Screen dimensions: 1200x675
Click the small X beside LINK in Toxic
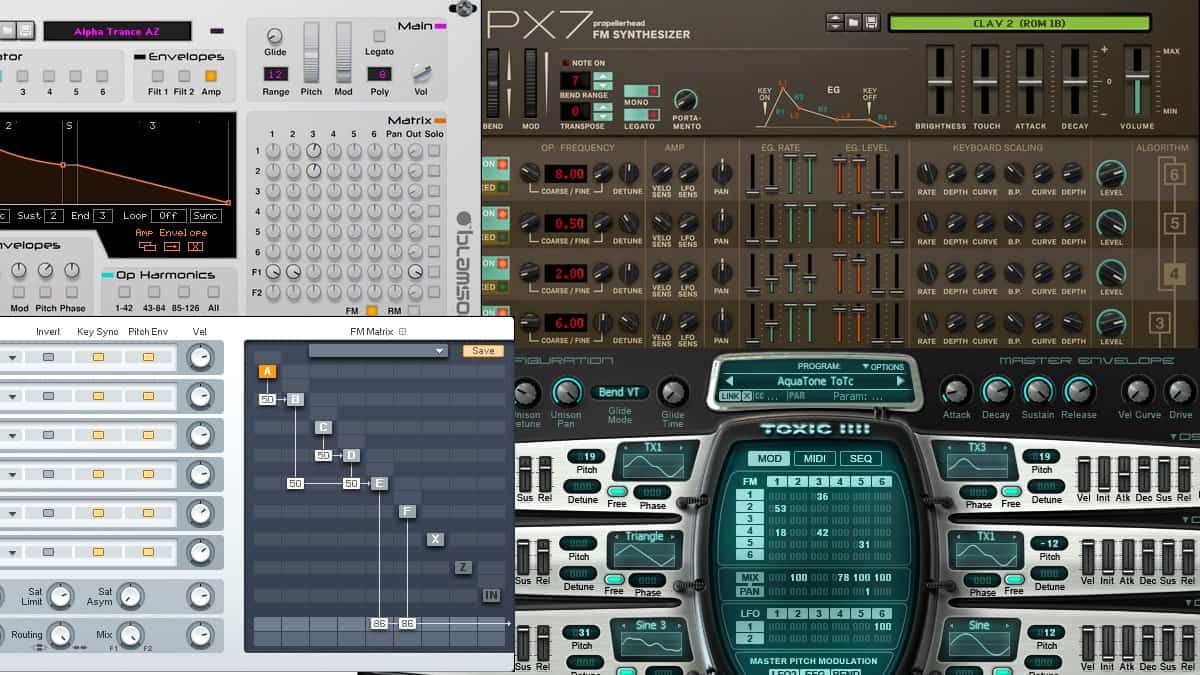click(x=747, y=397)
